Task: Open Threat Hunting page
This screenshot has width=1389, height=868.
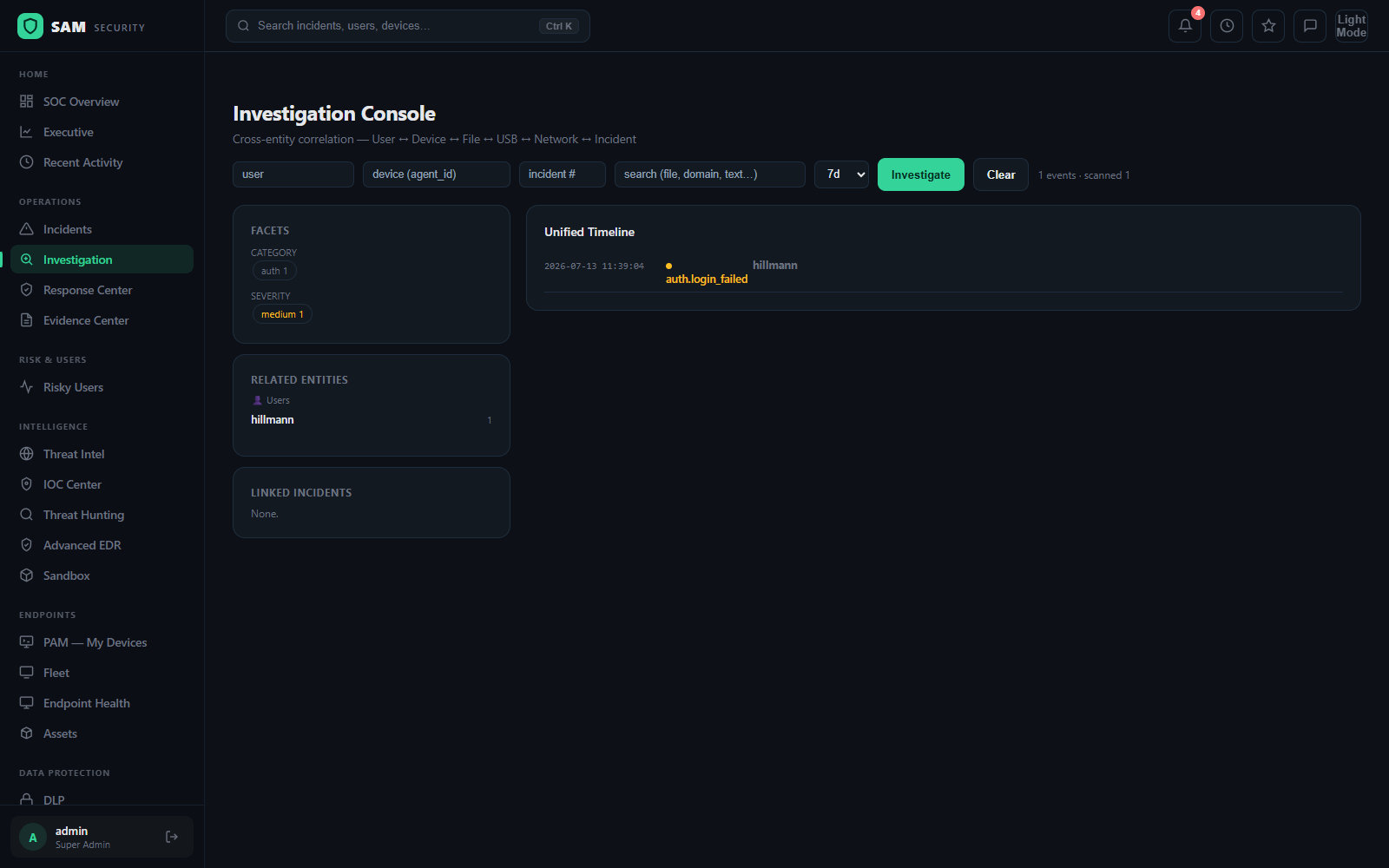Action: (x=102, y=515)
